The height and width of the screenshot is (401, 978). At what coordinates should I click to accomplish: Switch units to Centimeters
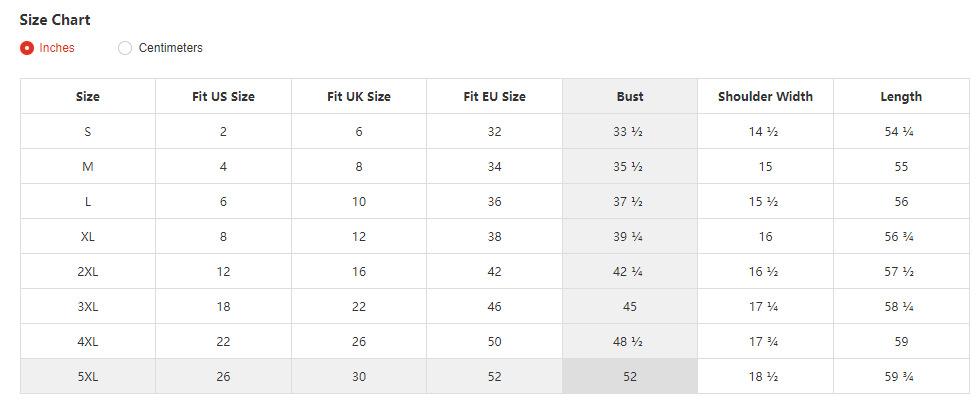point(125,48)
